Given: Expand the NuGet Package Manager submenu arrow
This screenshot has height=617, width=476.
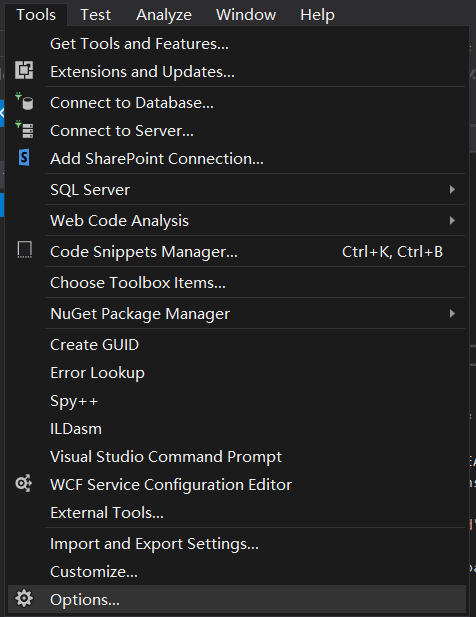Looking at the screenshot, I should pyautogui.click(x=452, y=314).
